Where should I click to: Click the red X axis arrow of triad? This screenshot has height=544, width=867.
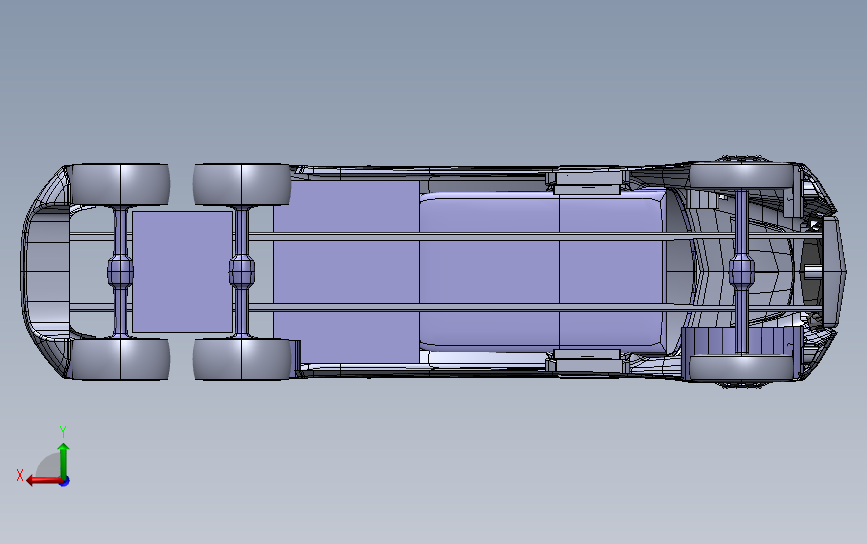tap(44, 480)
